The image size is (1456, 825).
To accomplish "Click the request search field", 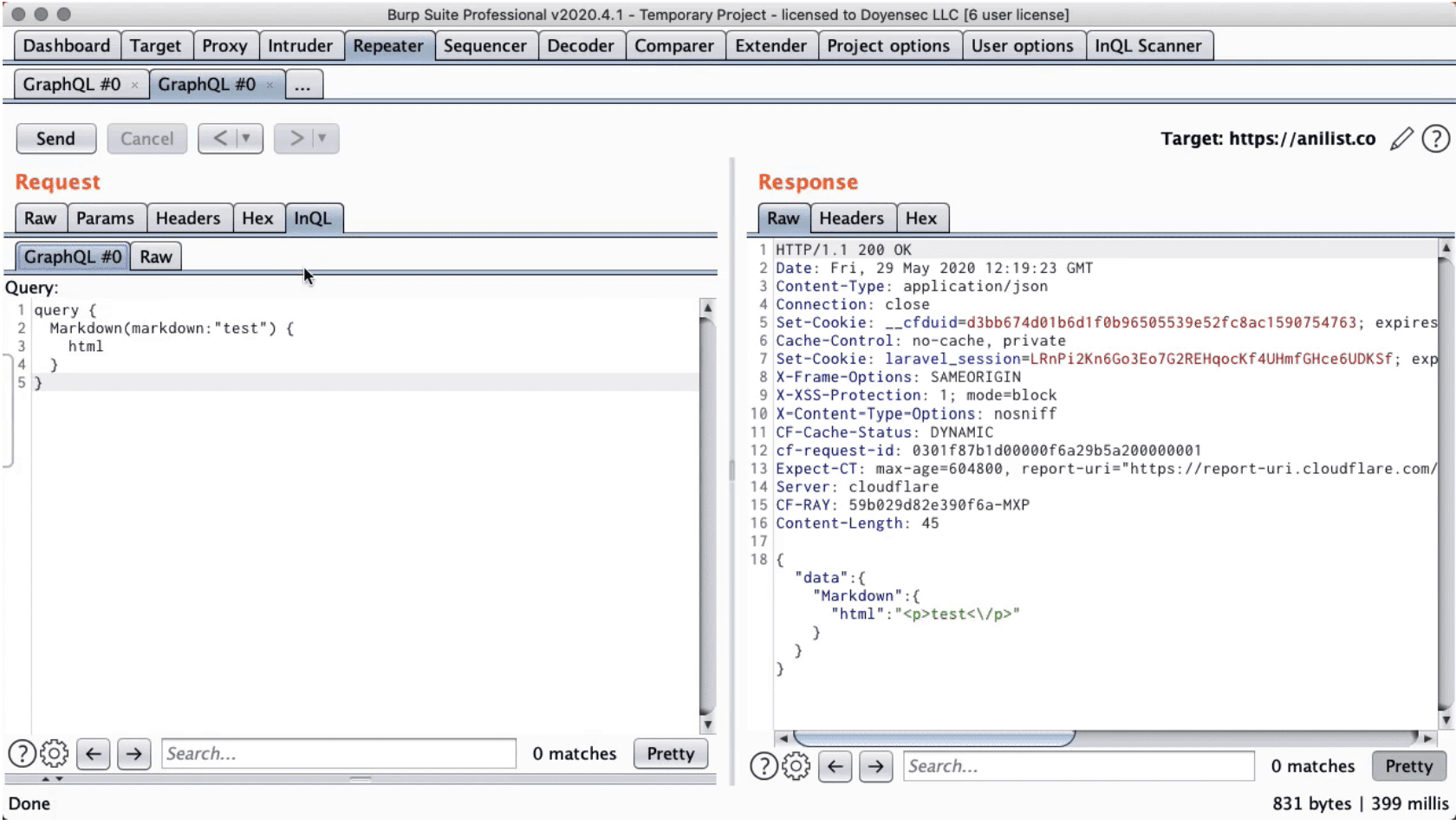I will click(x=339, y=754).
